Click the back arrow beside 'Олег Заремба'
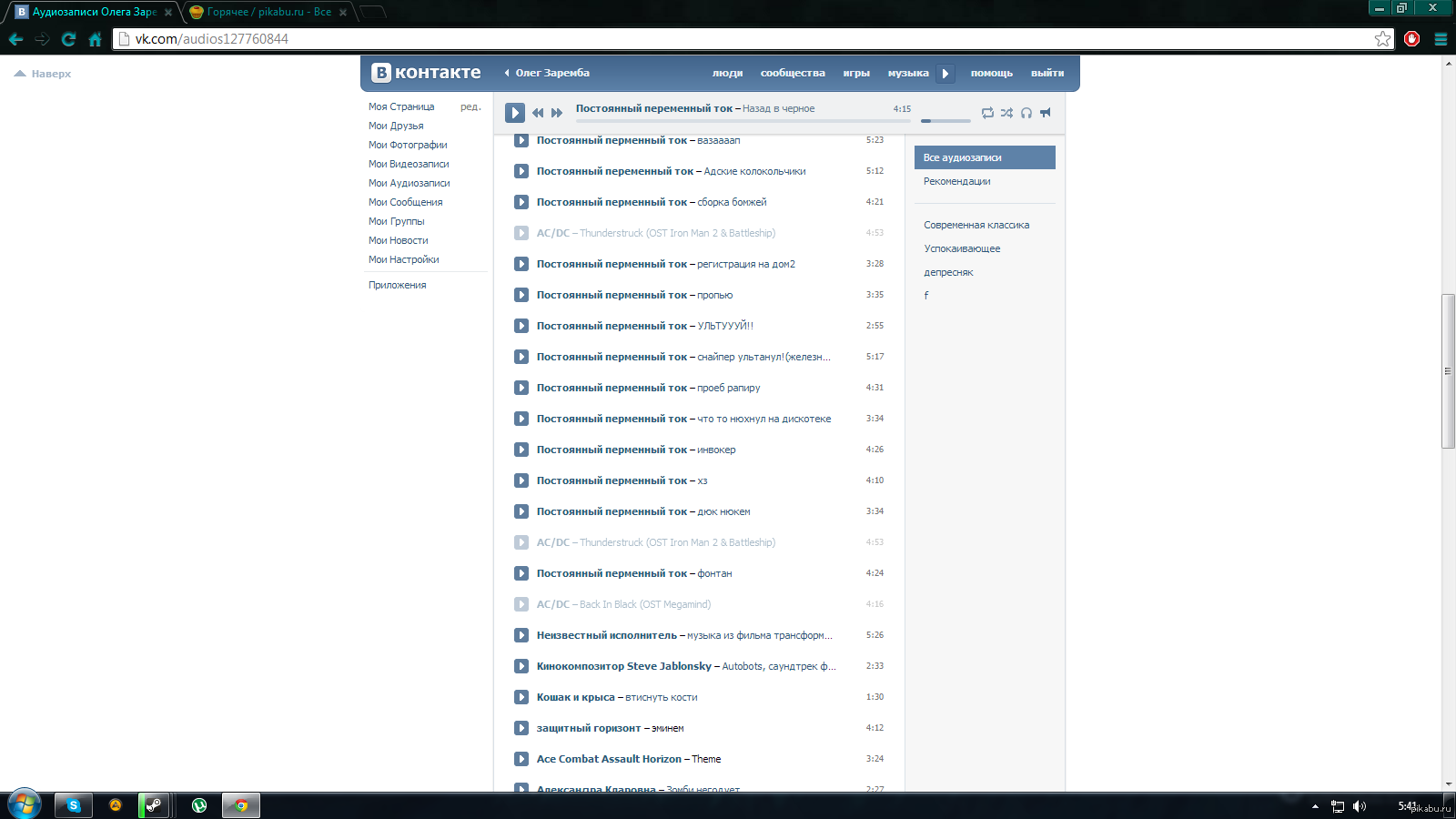Image resolution: width=1456 pixels, height=819 pixels. coord(507,73)
